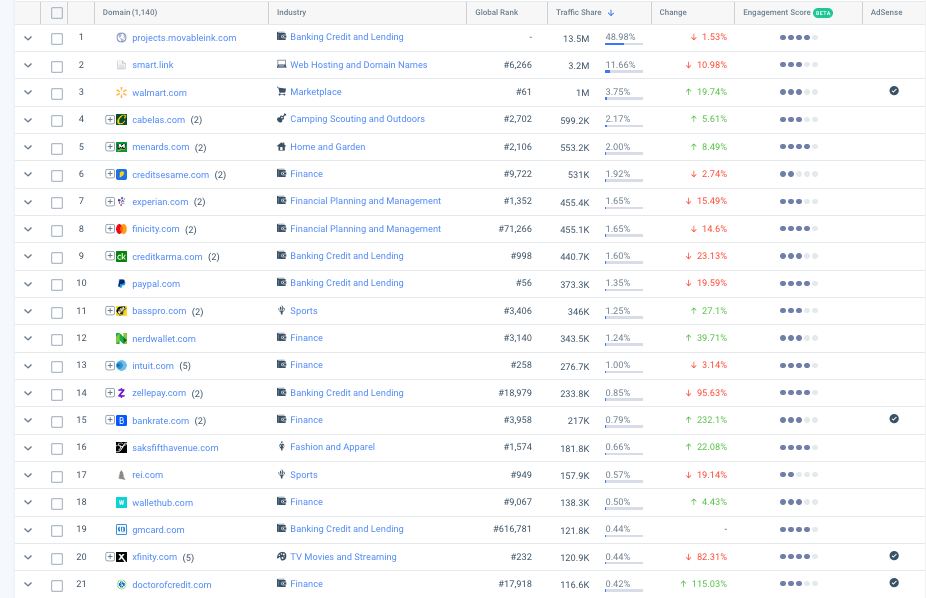The height and width of the screenshot is (598, 926).
Task: Check the rei.com row checkbox
Action: (x=57, y=476)
